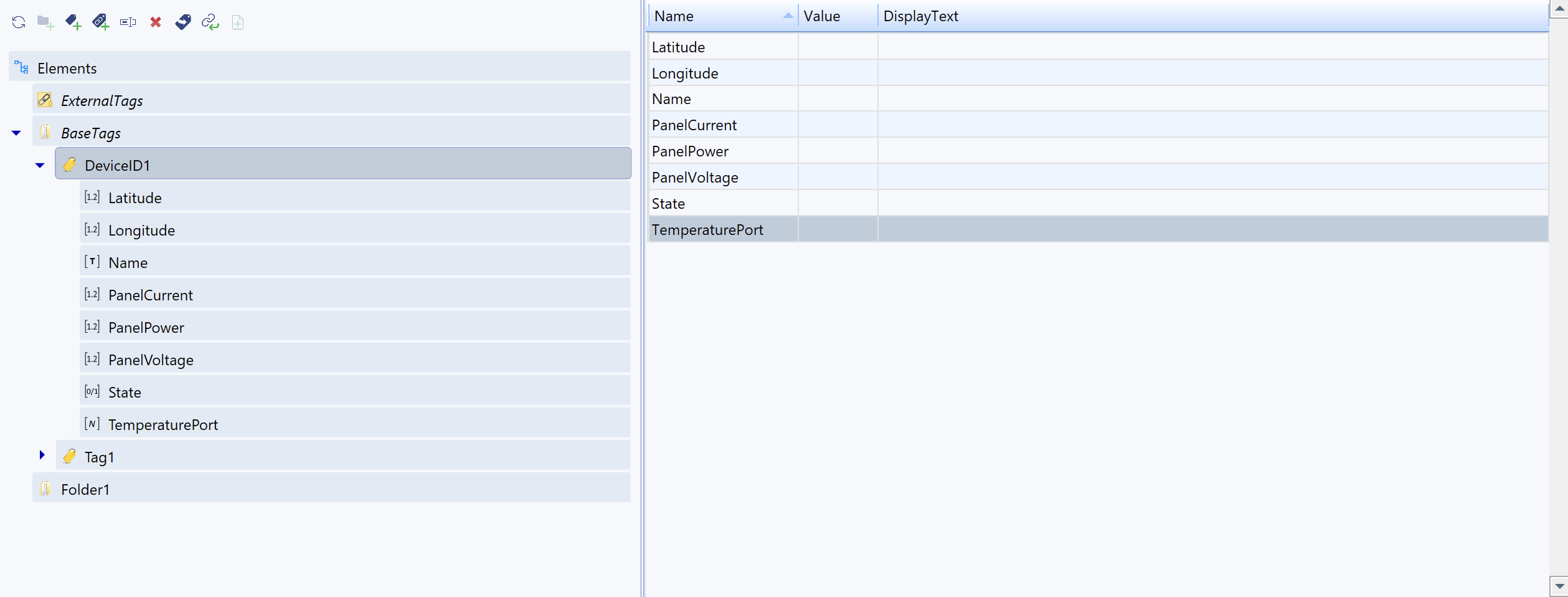Click the add new folder icon
Screen dimensions: 1568x597
pyautogui.click(x=45, y=22)
